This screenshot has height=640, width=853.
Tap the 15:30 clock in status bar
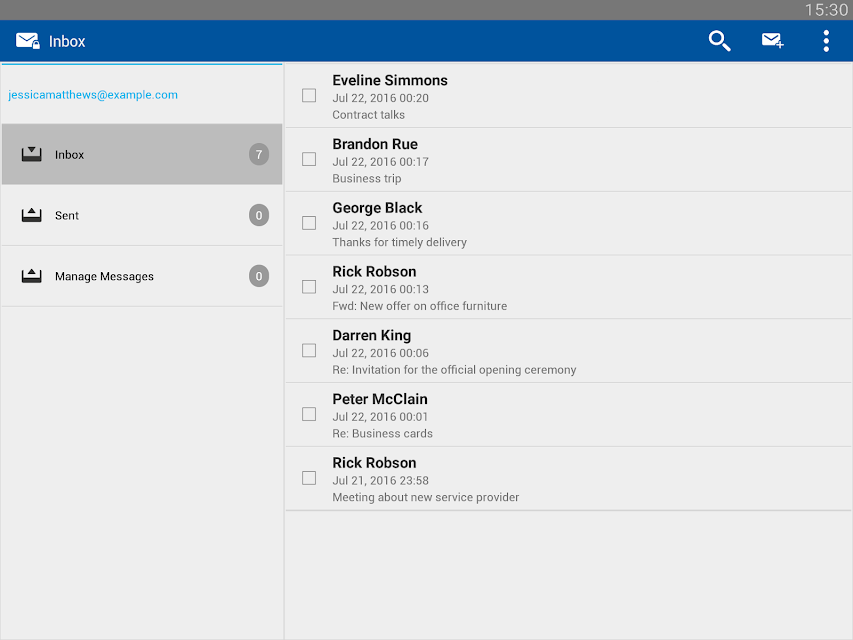coord(826,10)
